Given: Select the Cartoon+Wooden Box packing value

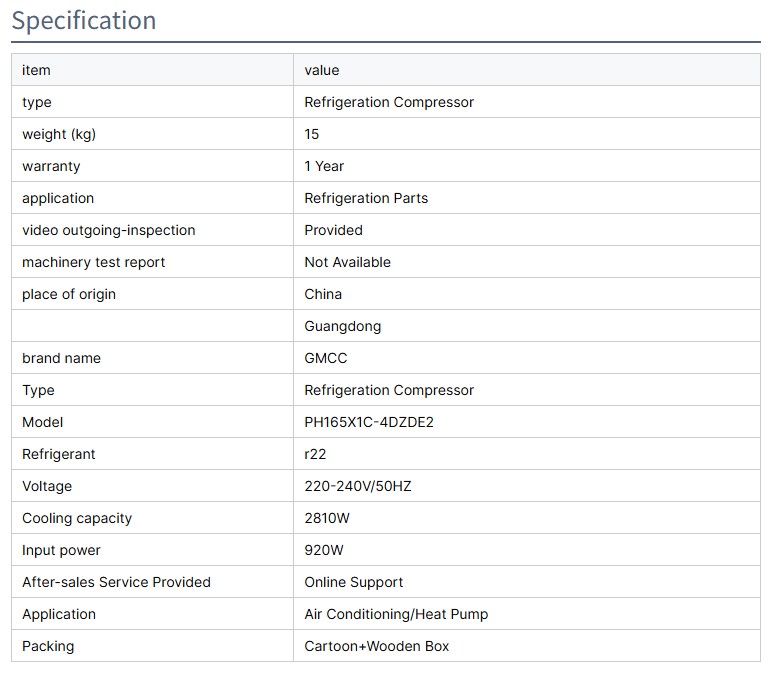Looking at the screenshot, I should click(376, 646).
